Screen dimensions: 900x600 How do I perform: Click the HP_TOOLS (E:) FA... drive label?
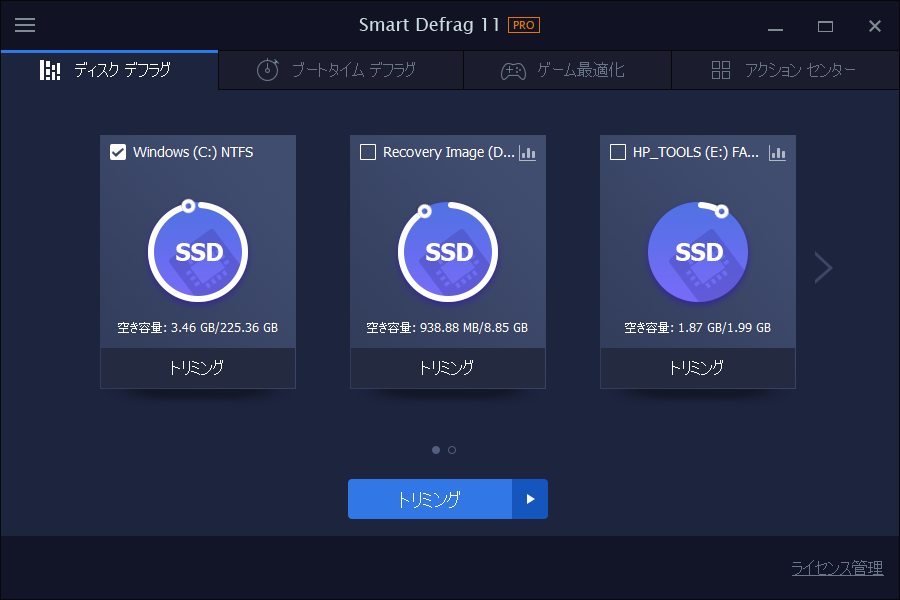[x=696, y=152]
